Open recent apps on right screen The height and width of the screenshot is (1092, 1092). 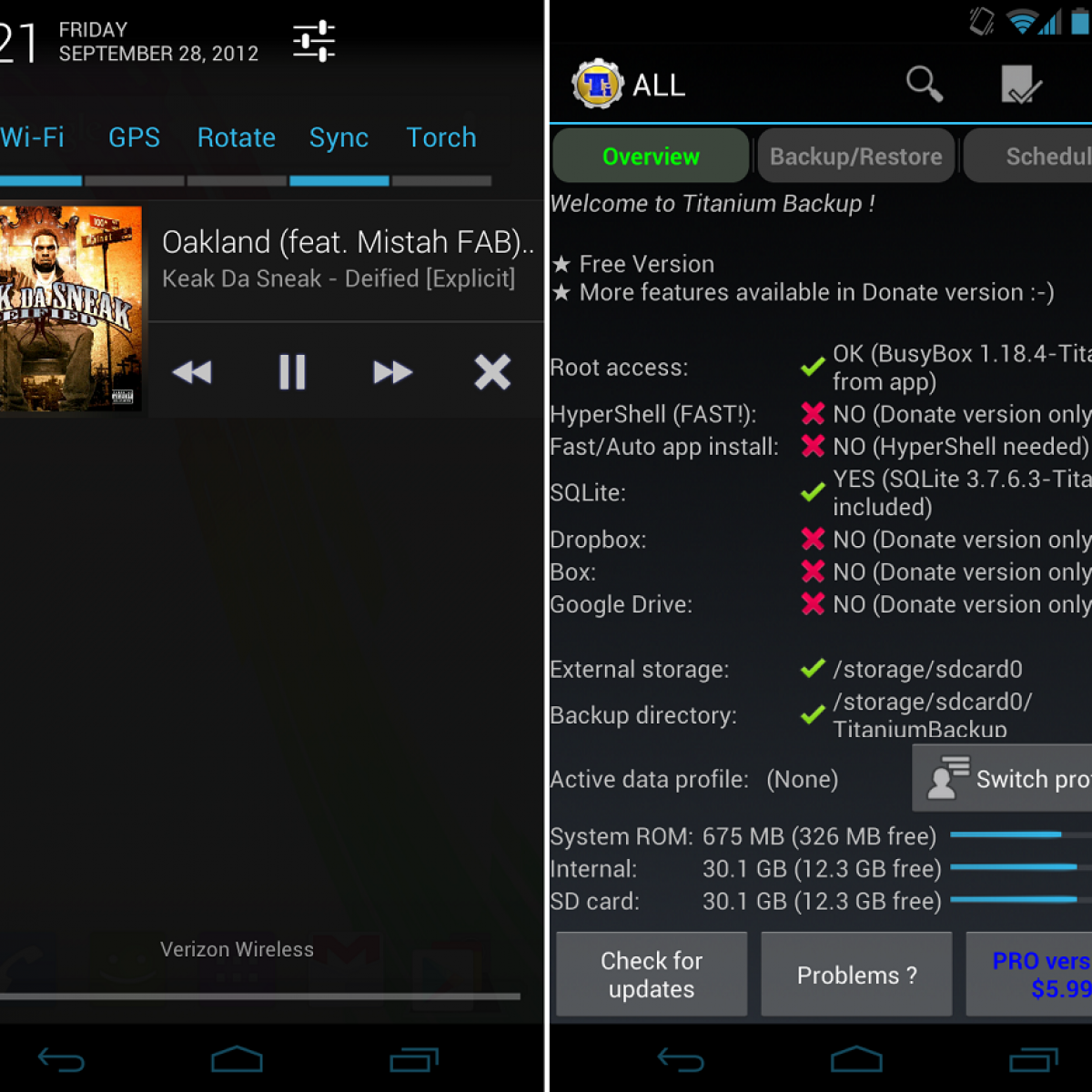(x=1033, y=1060)
